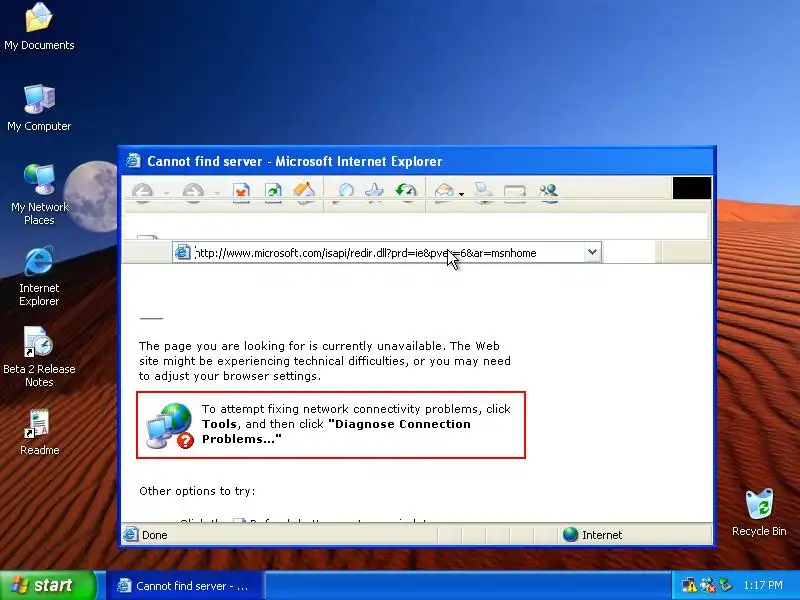Click the 'Internet' zone label
This screenshot has height=600, width=800.
point(602,535)
